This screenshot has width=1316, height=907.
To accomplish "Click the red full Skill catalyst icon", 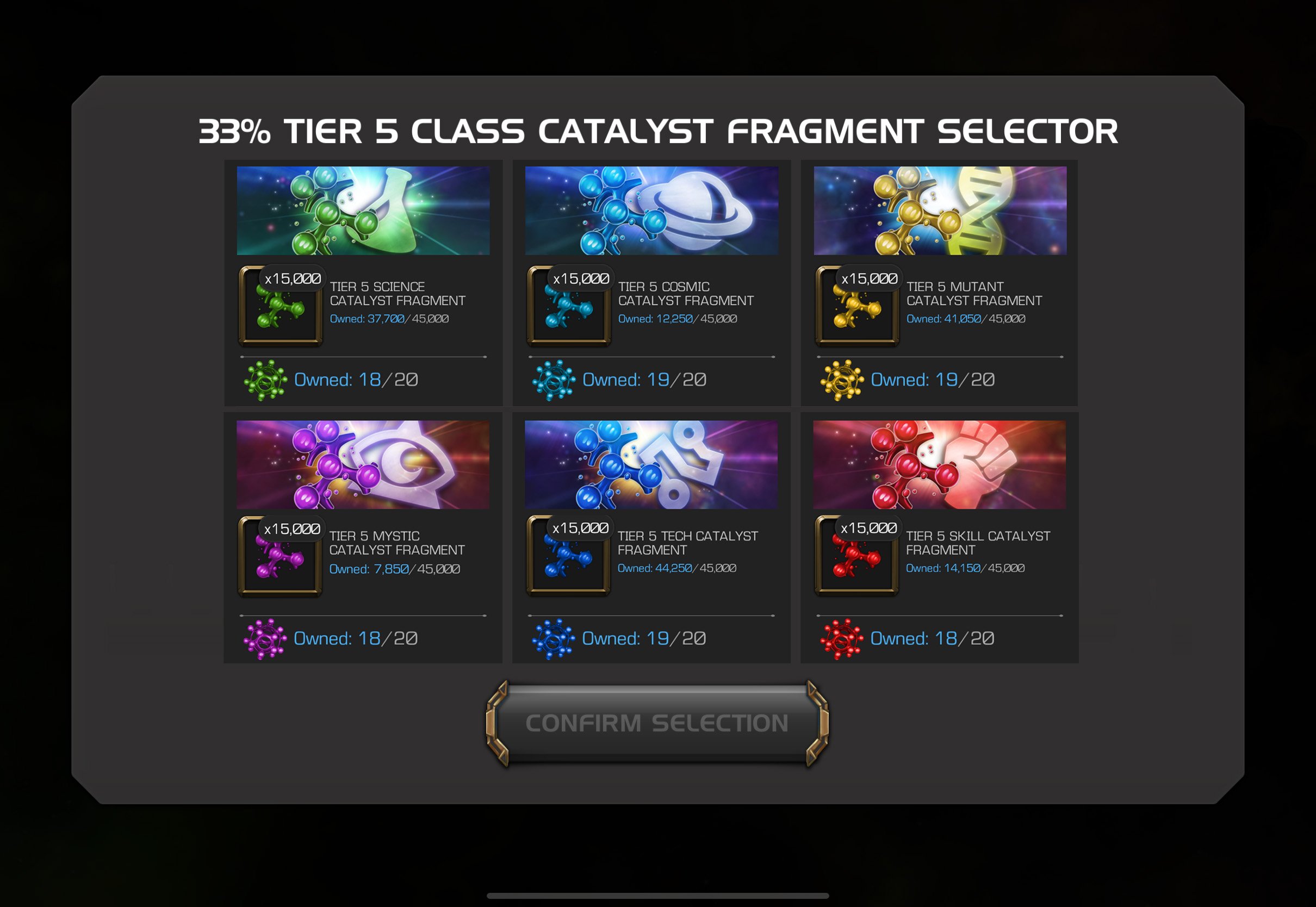I will coord(842,639).
